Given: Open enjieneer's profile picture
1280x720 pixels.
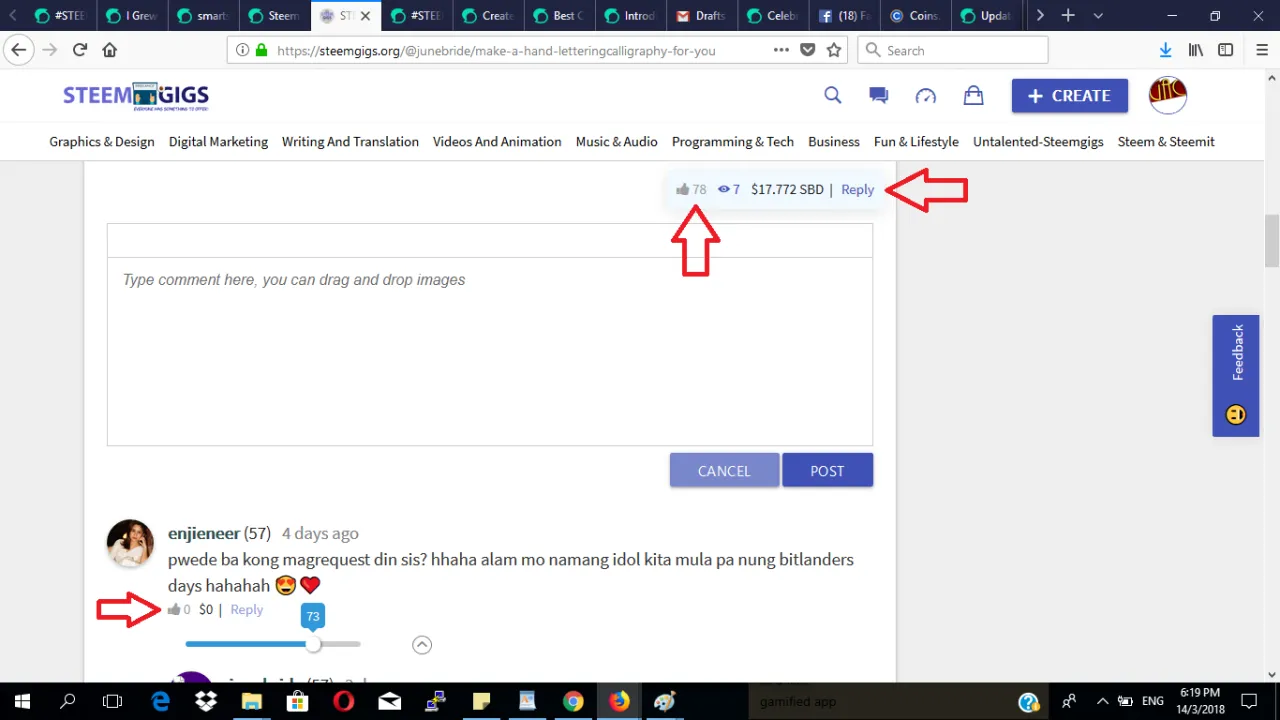Looking at the screenshot, I should click(x=130, y=544).
